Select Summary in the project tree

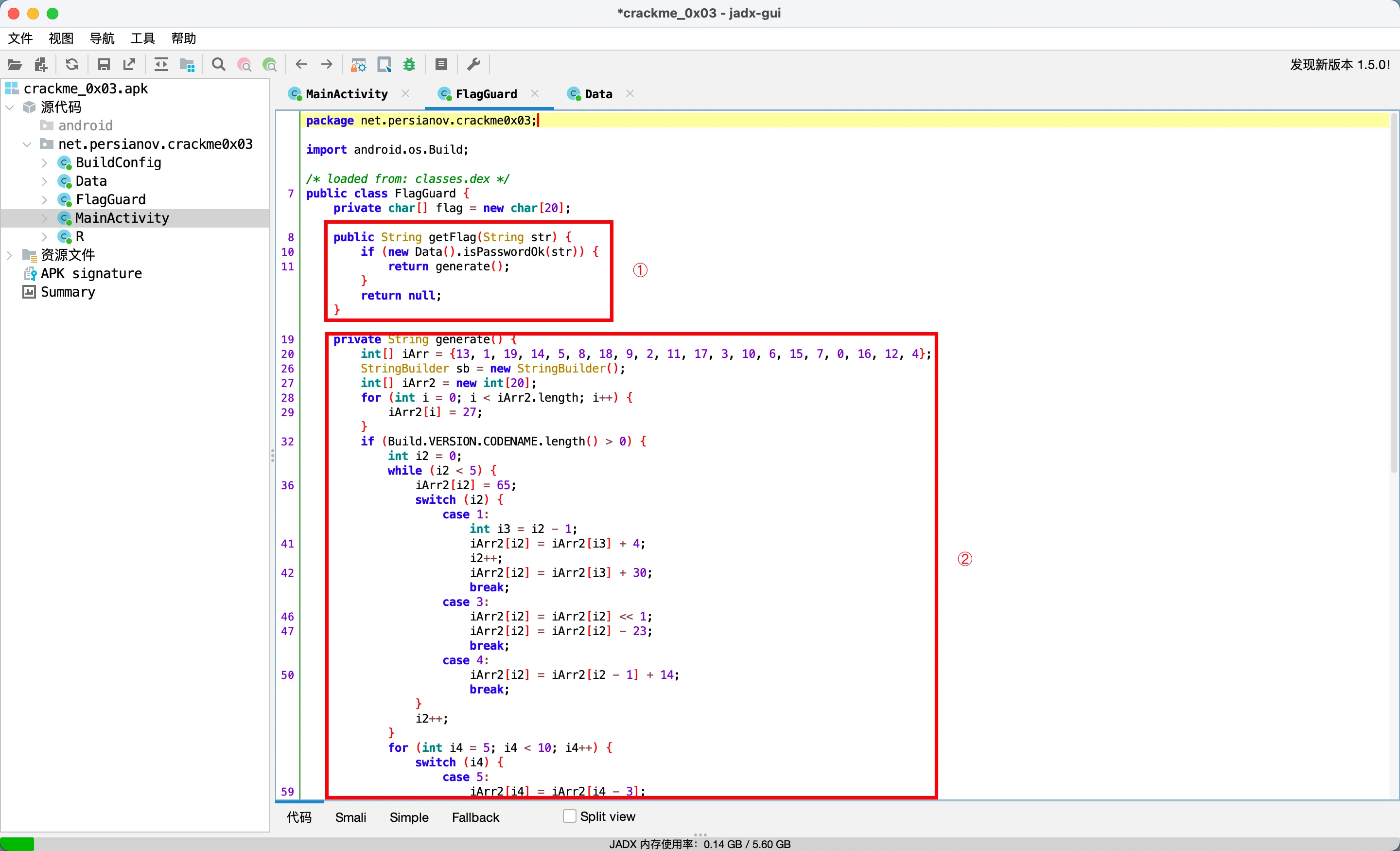tap(68, 292)
